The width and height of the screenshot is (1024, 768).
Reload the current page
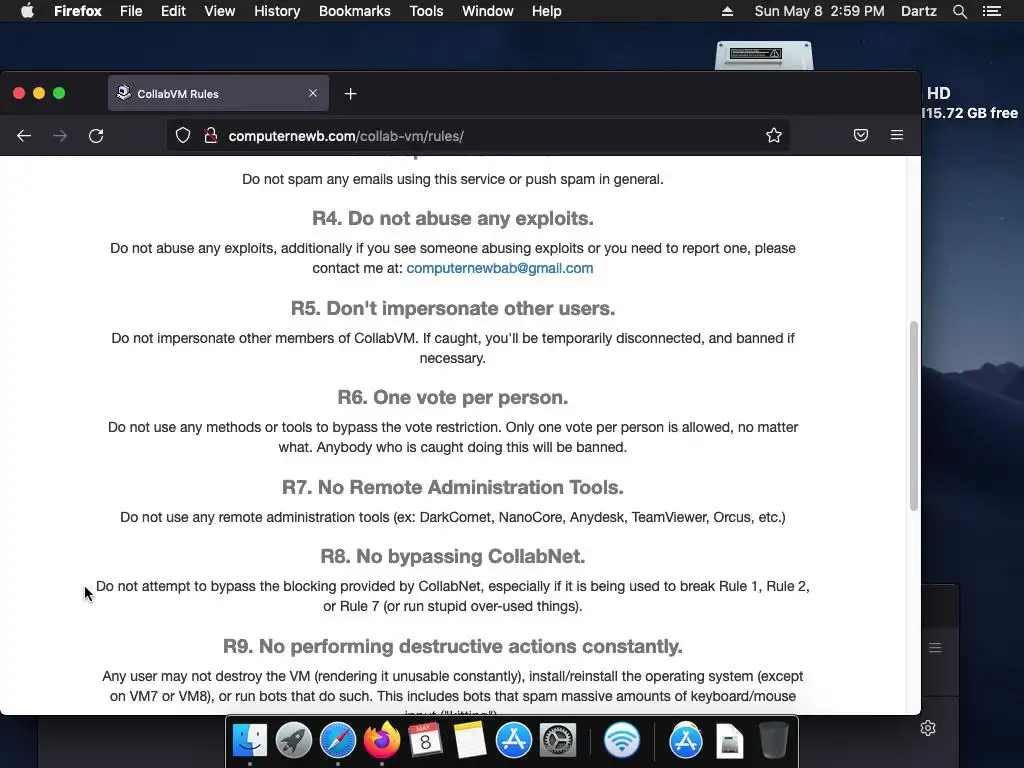[96, 136]
